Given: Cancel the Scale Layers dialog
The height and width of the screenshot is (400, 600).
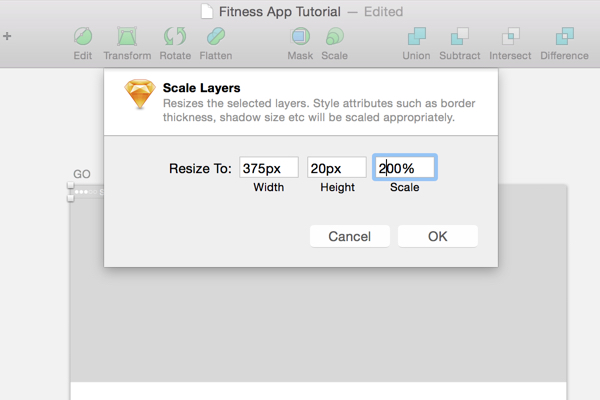Looking at the screenshot, I should pos(350,236).
